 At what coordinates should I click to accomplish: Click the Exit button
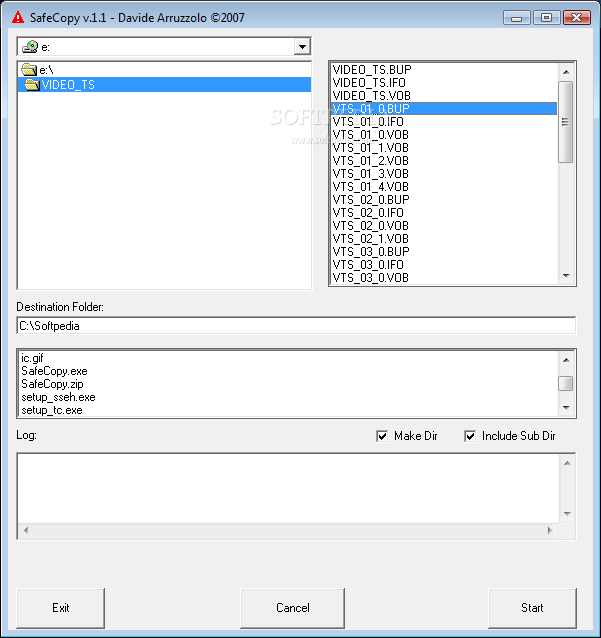tap(61, 608)
